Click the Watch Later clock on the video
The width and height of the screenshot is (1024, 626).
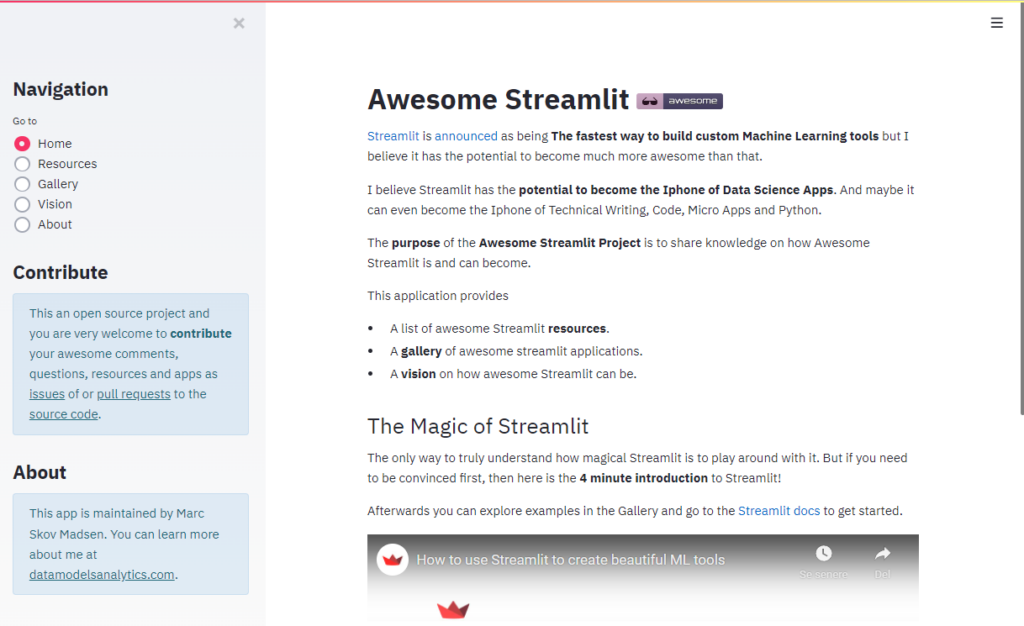coord(822,553)
